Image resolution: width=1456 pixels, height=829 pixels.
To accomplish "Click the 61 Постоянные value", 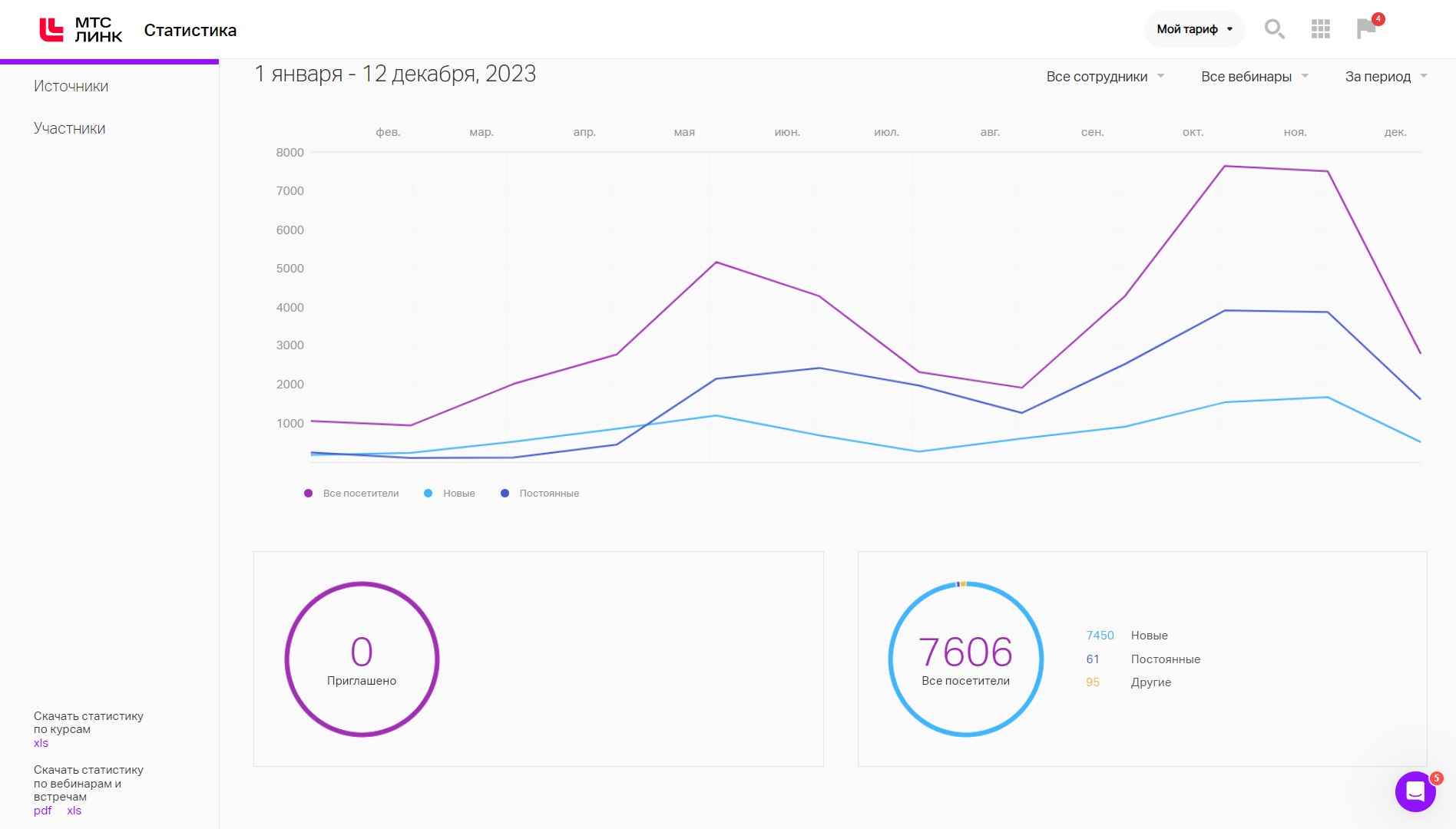I will point(1093,659).
